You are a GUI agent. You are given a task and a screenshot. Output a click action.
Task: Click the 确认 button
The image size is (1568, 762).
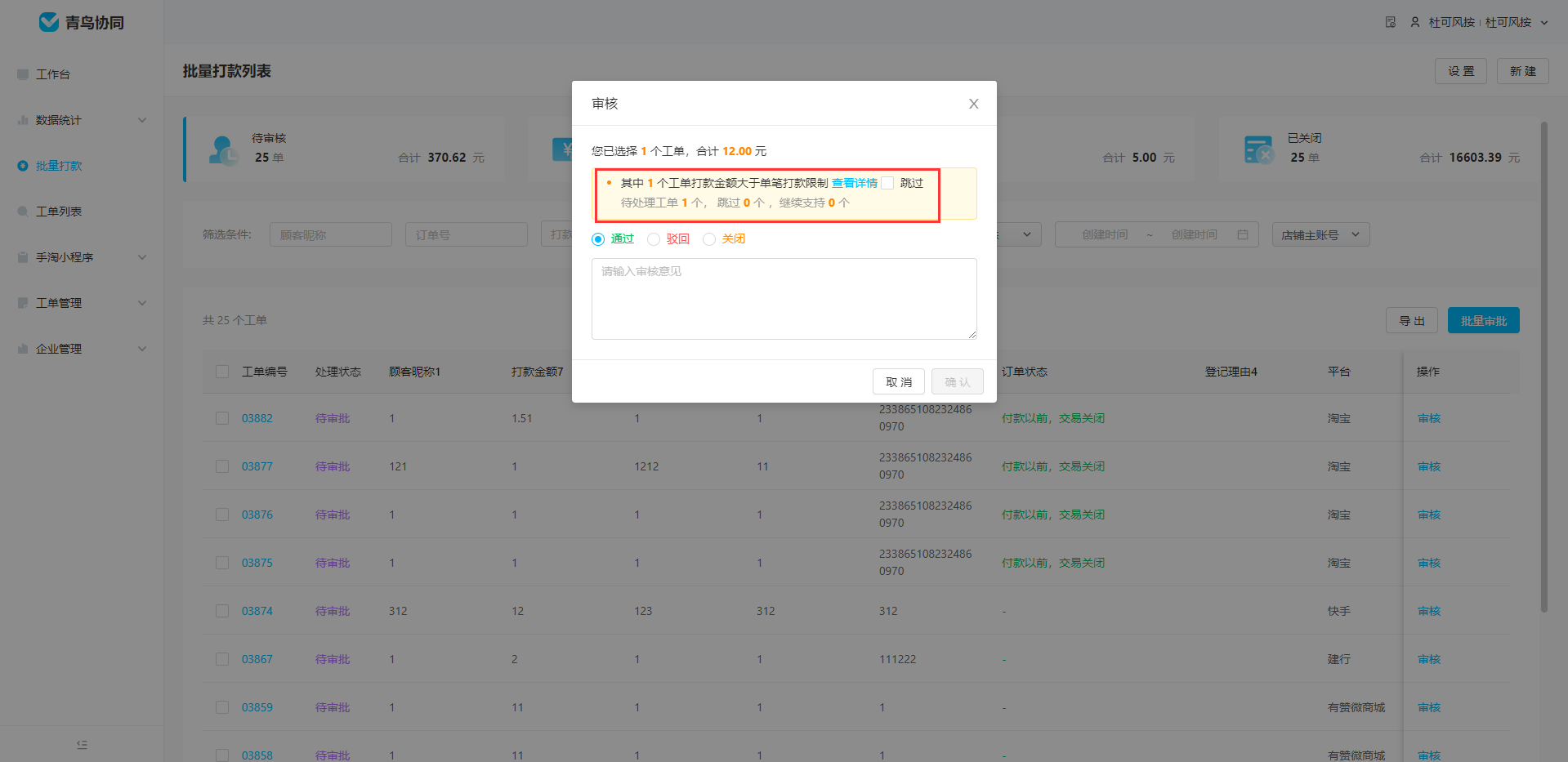coord(958,381)
